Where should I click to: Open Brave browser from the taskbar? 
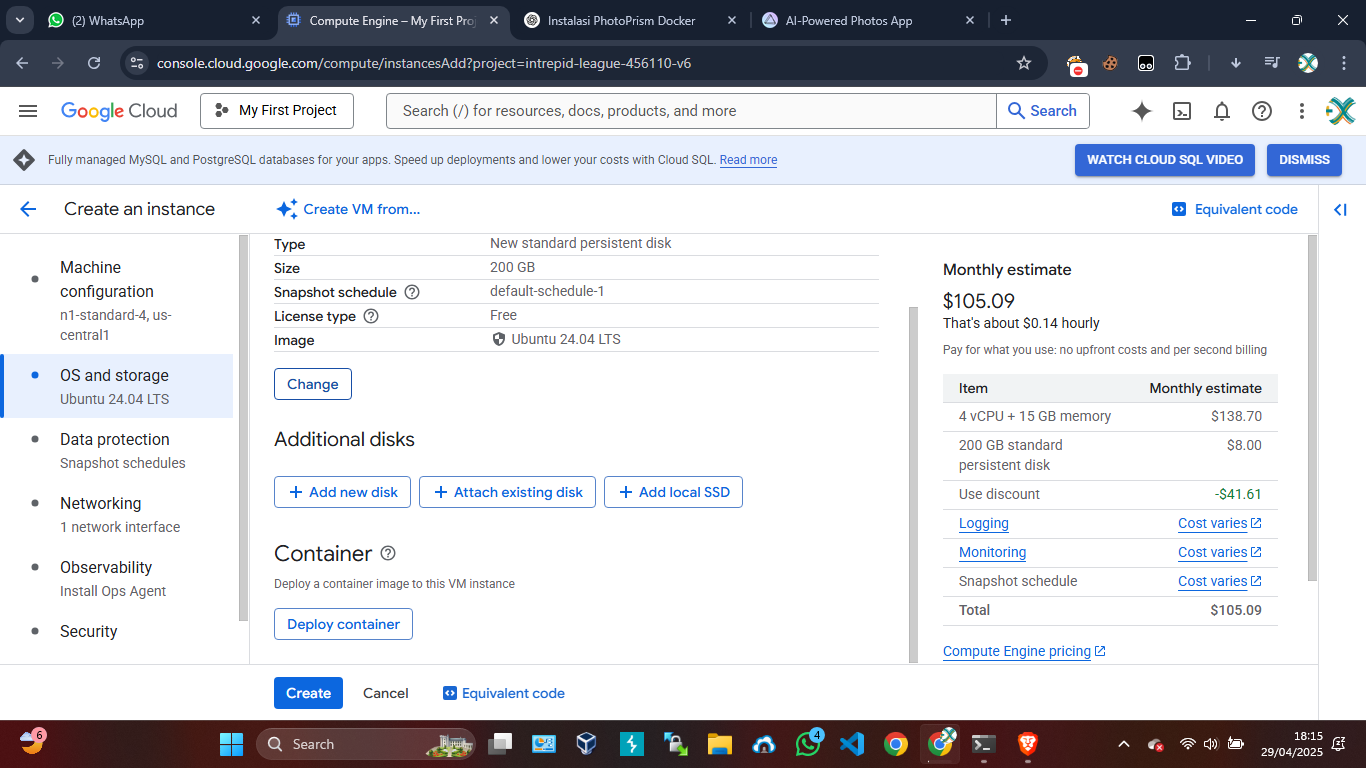[1028, 744]
